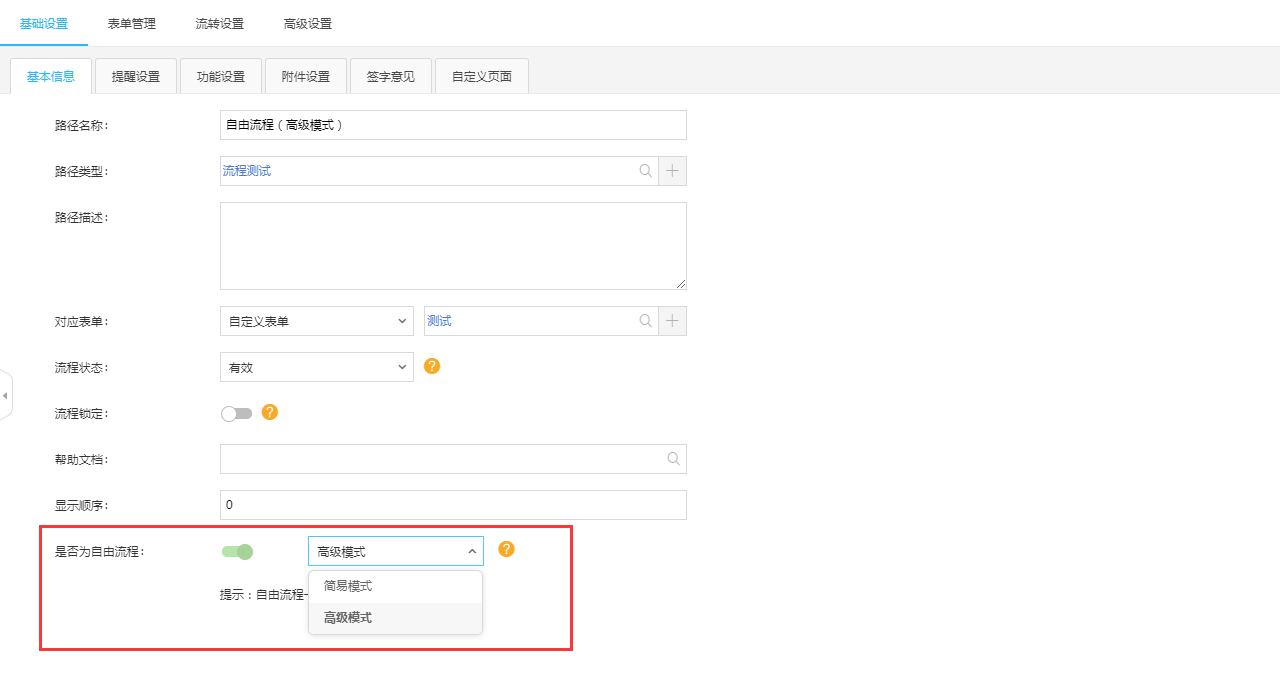
Task: Click into the 路径描述 text area
Action: click(x=453, y=246)
